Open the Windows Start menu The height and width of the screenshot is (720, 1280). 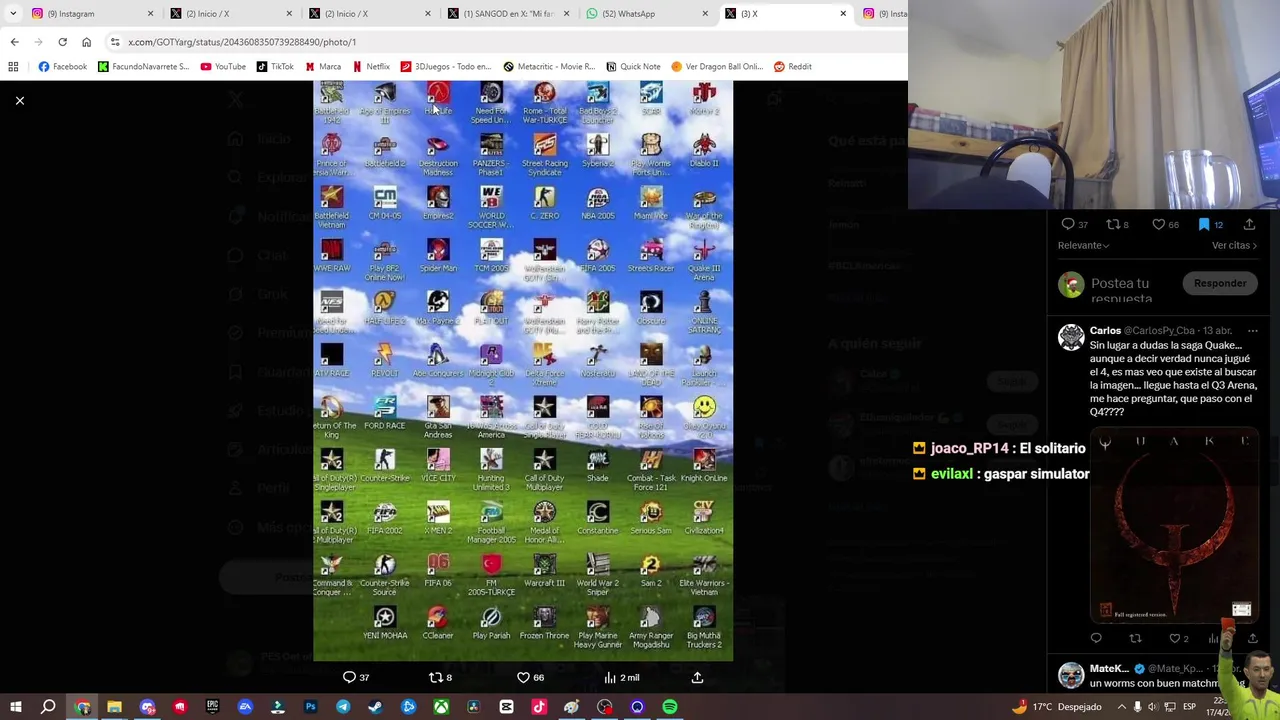[x=15, y=707]
